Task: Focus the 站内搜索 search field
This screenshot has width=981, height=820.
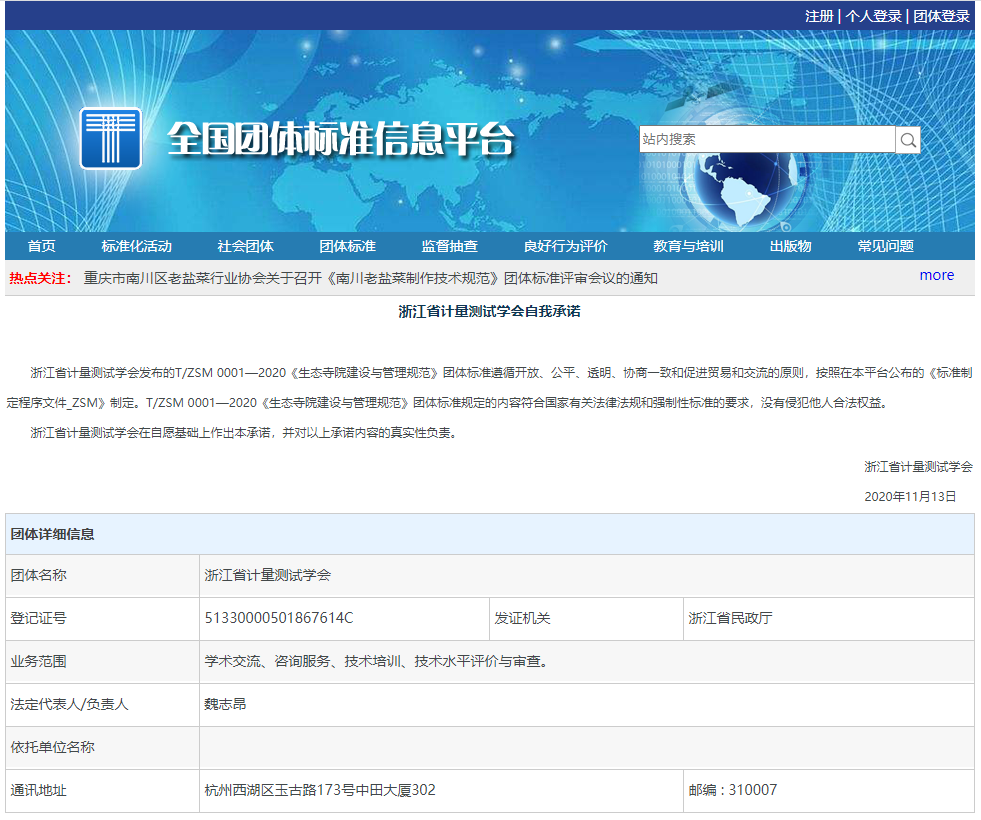Action: point(767,139)
